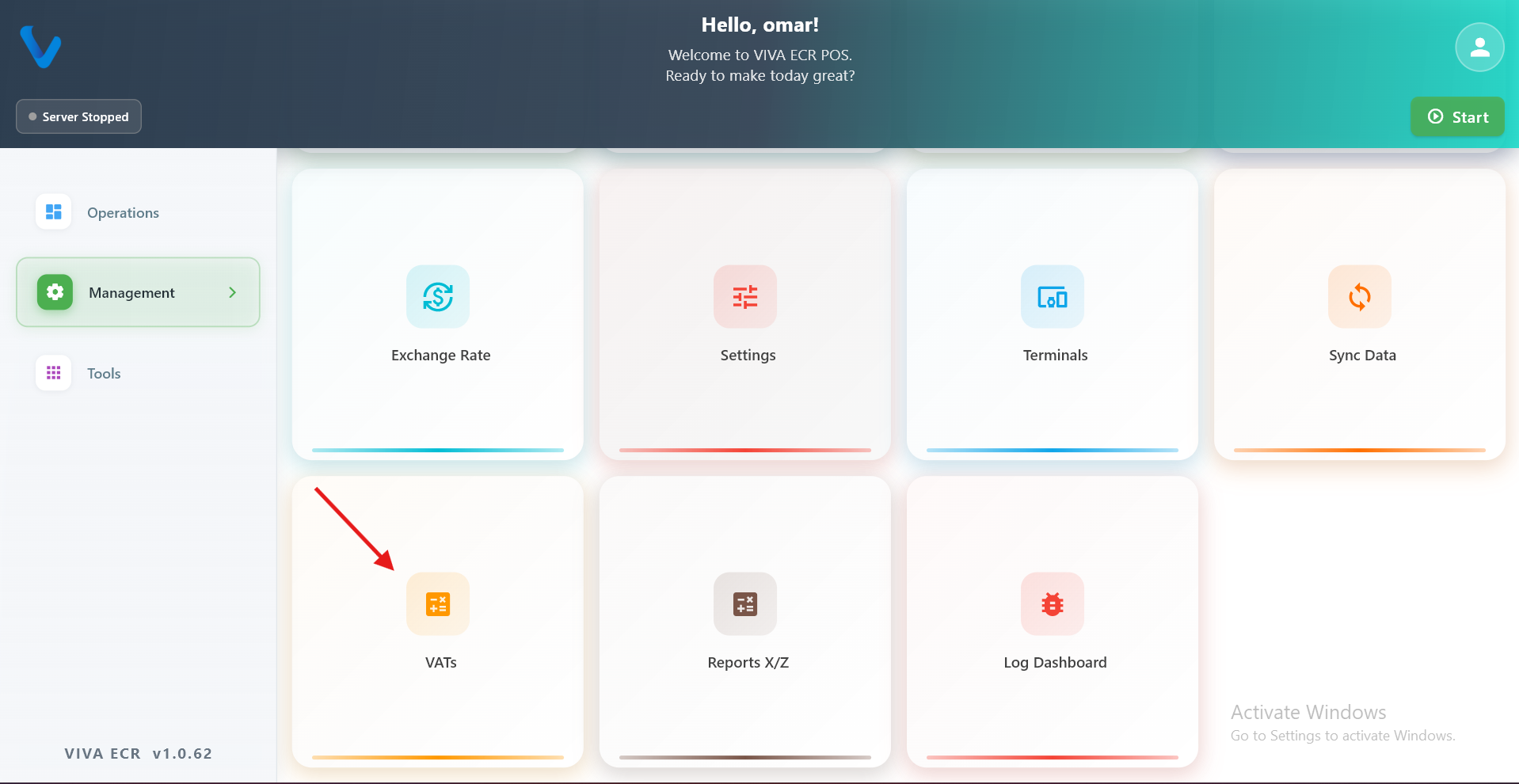Click the Hello, omar! greeting
Viewport: 1519px width, 784px height.
click(x=760, y=25)
